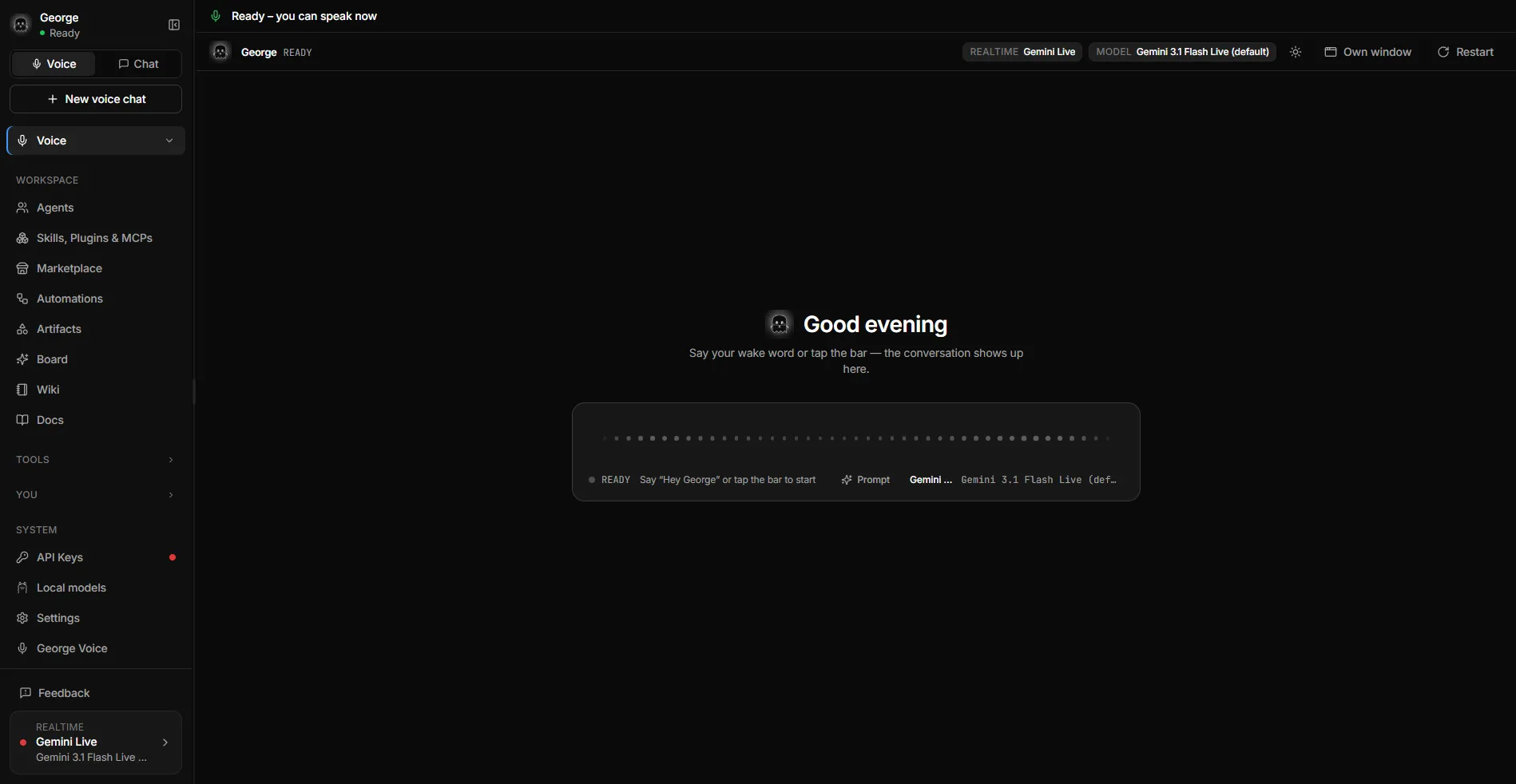
Task: Click the READY status indicator in voice bar
Action: 609,480
